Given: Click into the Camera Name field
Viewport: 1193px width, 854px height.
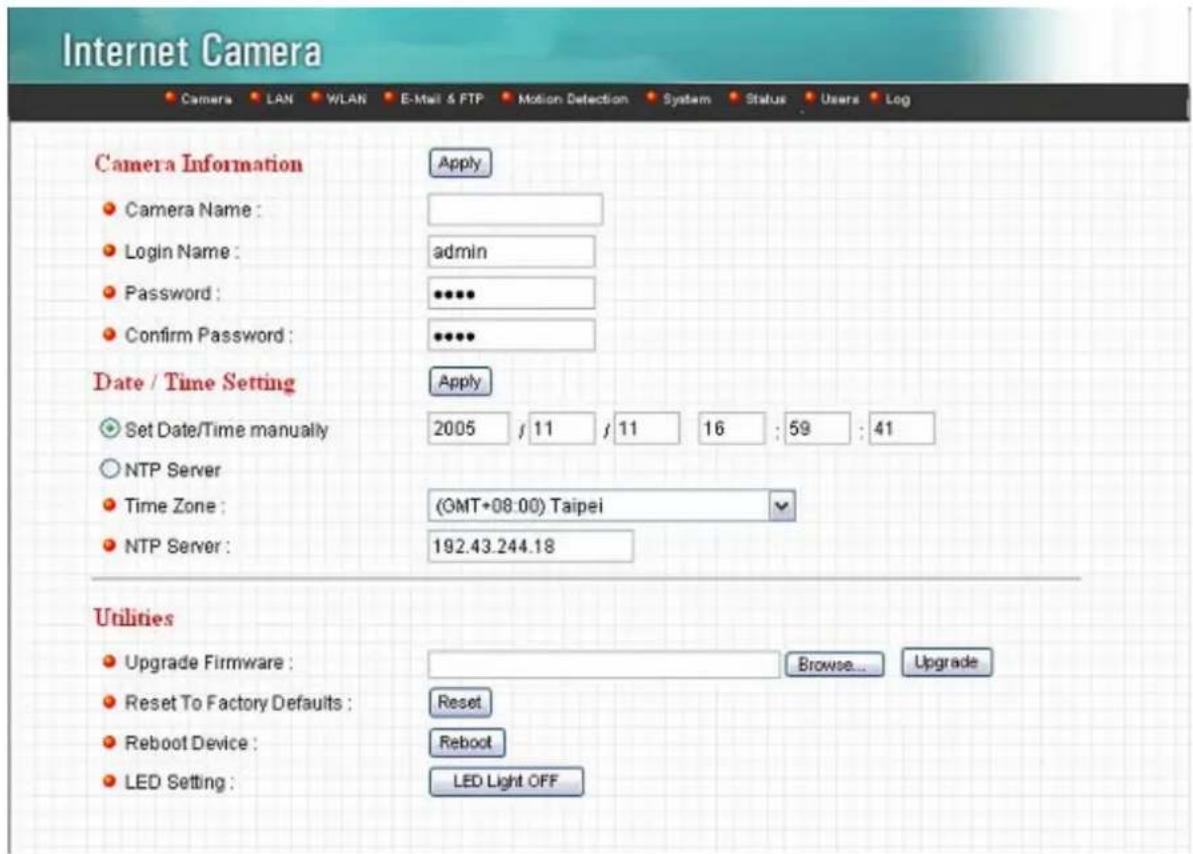Looking at the screenshot, I should (515, 209).
